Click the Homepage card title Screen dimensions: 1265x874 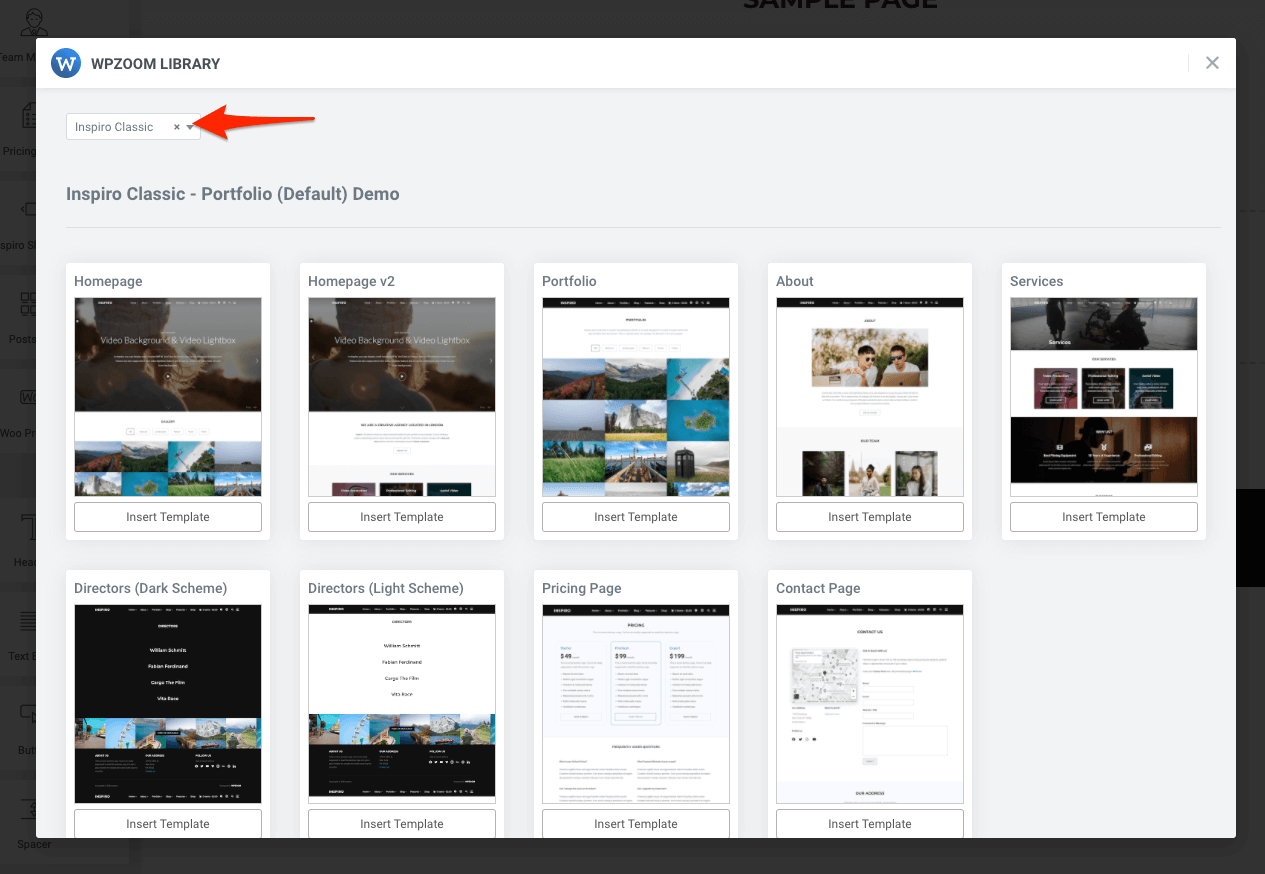[x=108, y=281]
